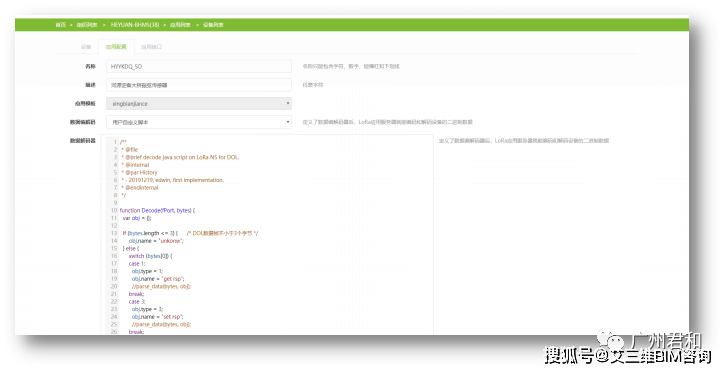The width and height of the screenshot is (726, 373).
Task: Click the 'switch (bytes[0])' code line
Action: 150,256
